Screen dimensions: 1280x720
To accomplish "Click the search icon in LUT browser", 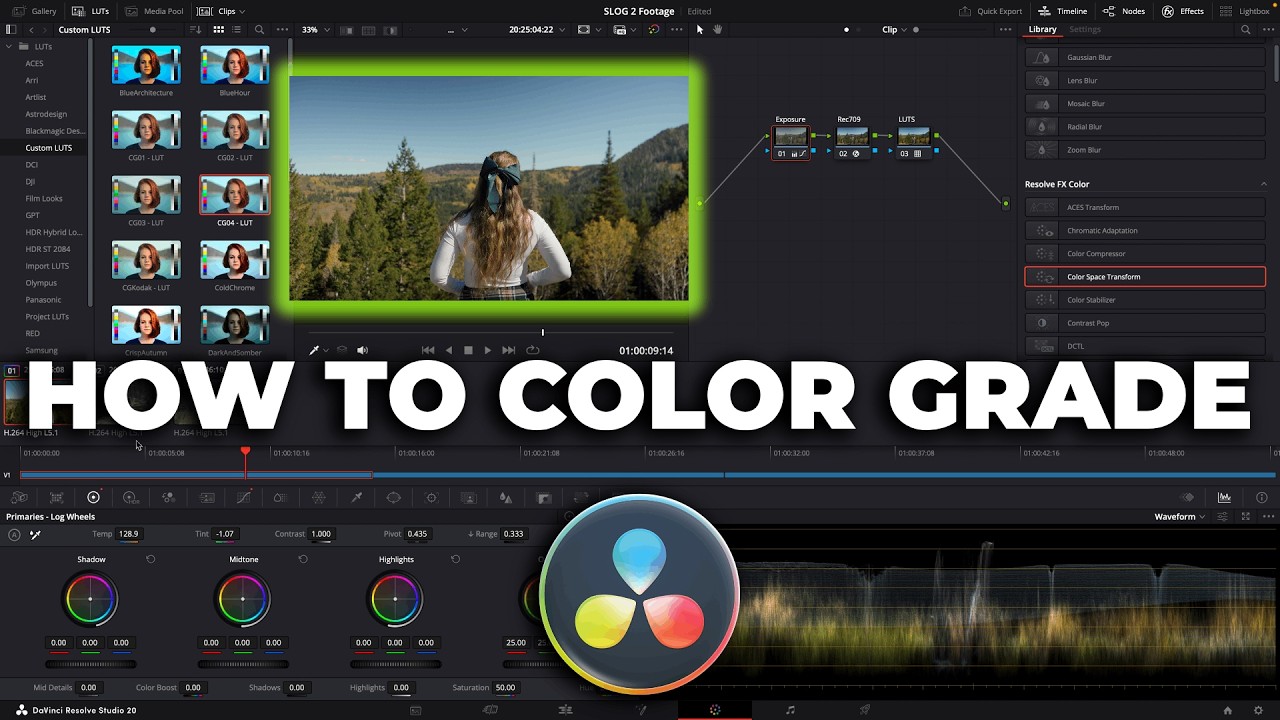I will pos(259,30).
